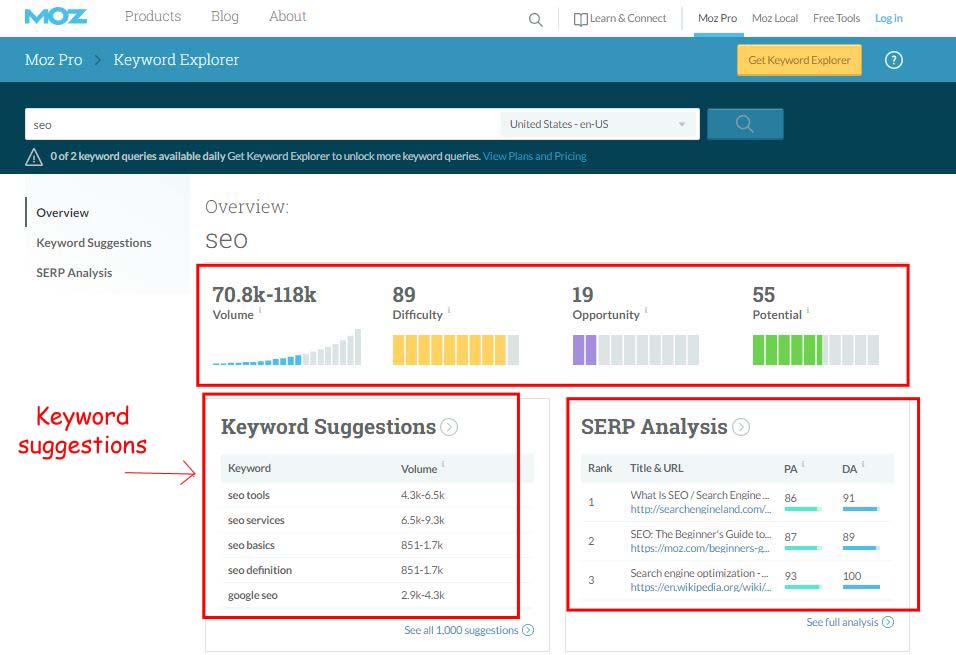This screenshot has height=655, width=956.
Task: Open SERP Analysis via its circular arrow icon
Action: tap(742, 426)
